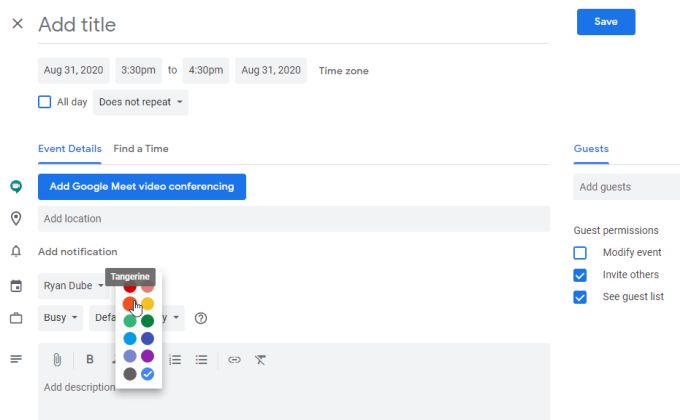Click the Add title field
The height and width of the screenshot is (420, 680).
tap(293, 25)
